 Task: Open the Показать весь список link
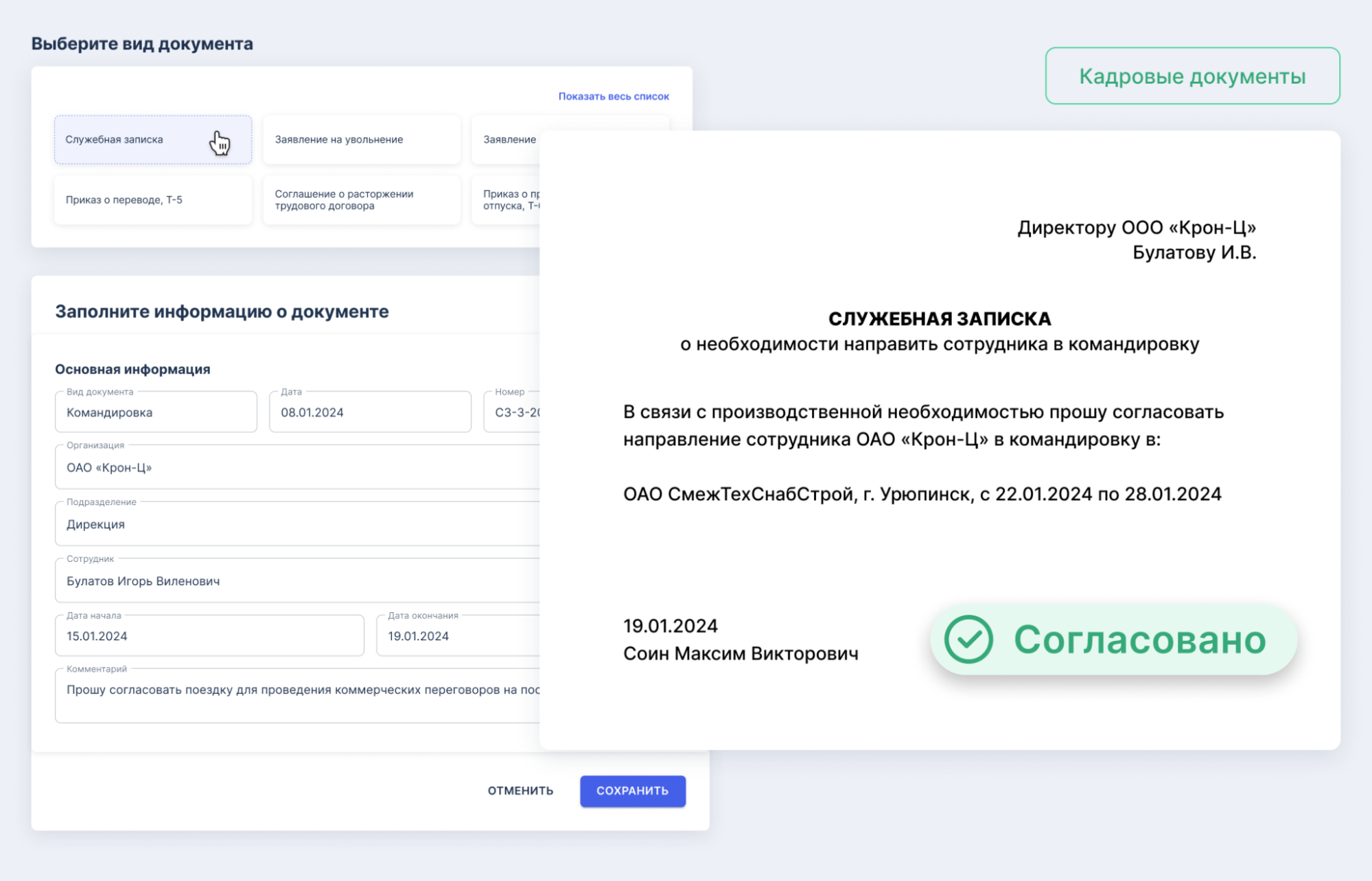[613, 96]
